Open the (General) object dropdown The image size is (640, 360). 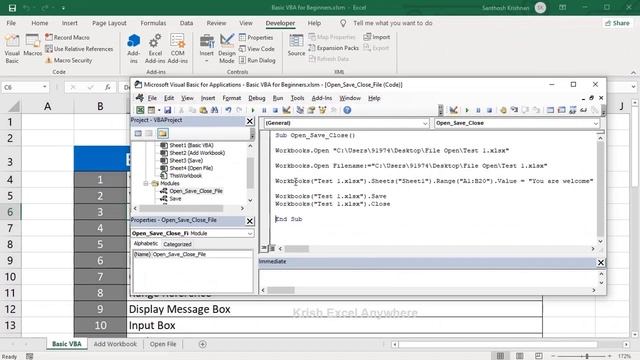pos(425,123)
